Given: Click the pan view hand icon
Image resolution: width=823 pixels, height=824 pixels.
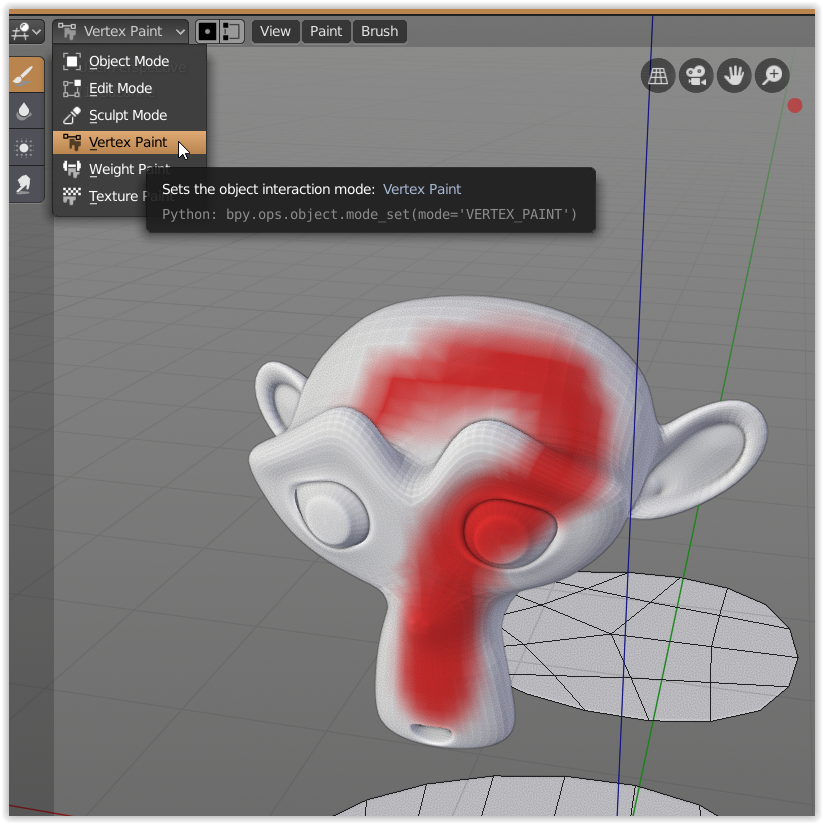Looking at the screenshot, I should (x=734, y=76).
